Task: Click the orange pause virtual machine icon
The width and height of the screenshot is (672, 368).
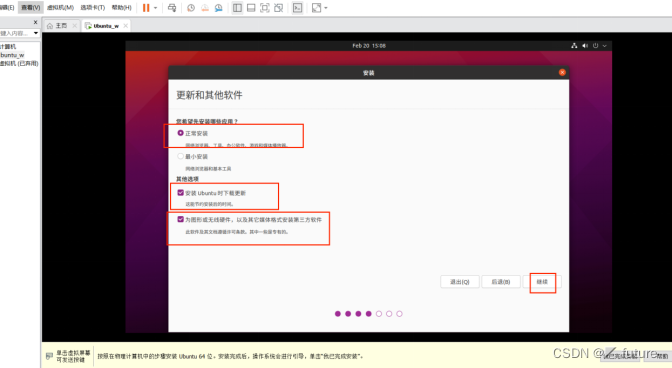Action: coord(146,8)
